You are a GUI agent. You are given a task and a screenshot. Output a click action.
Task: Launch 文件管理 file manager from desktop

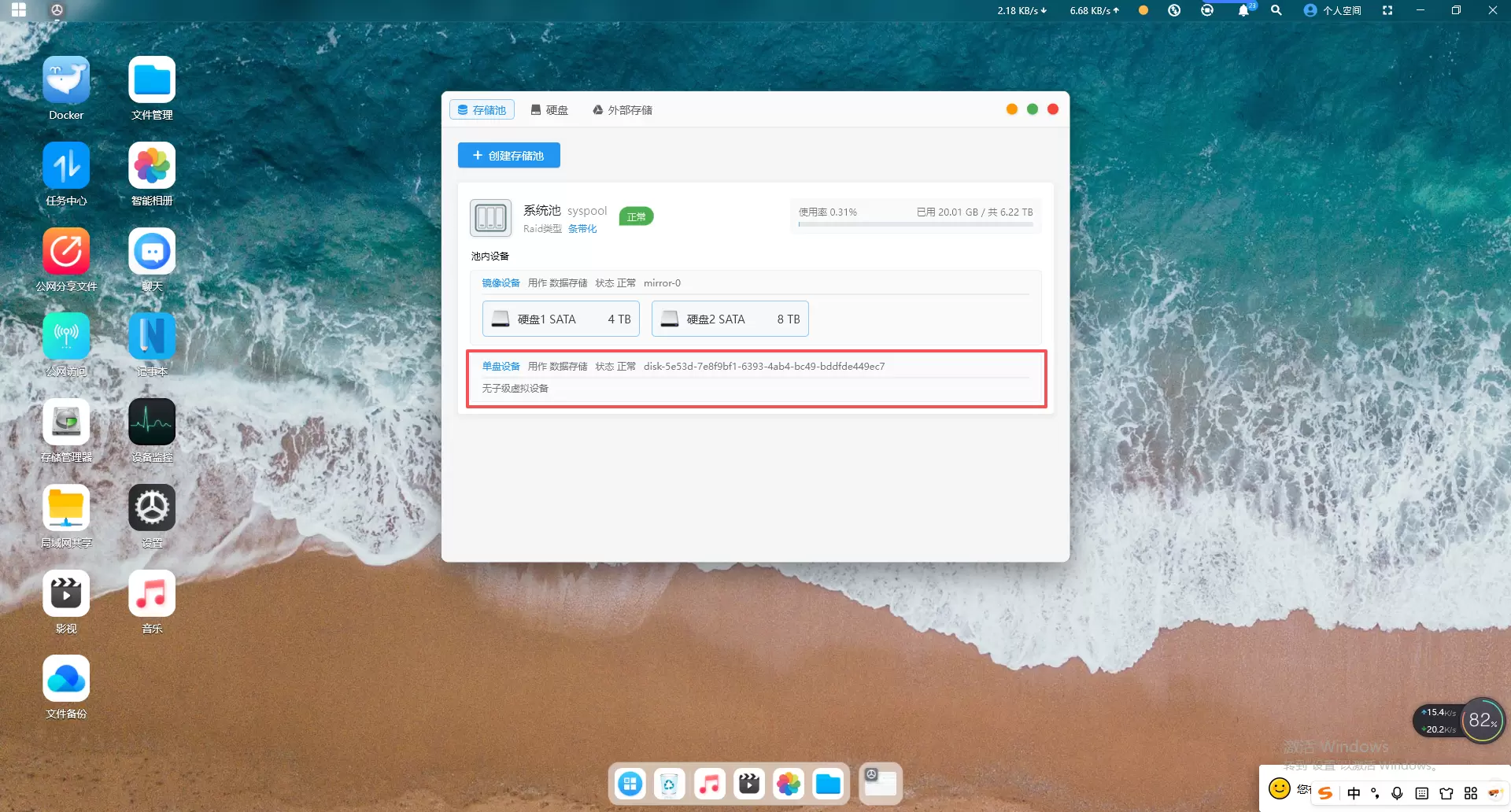pos(152,81)
